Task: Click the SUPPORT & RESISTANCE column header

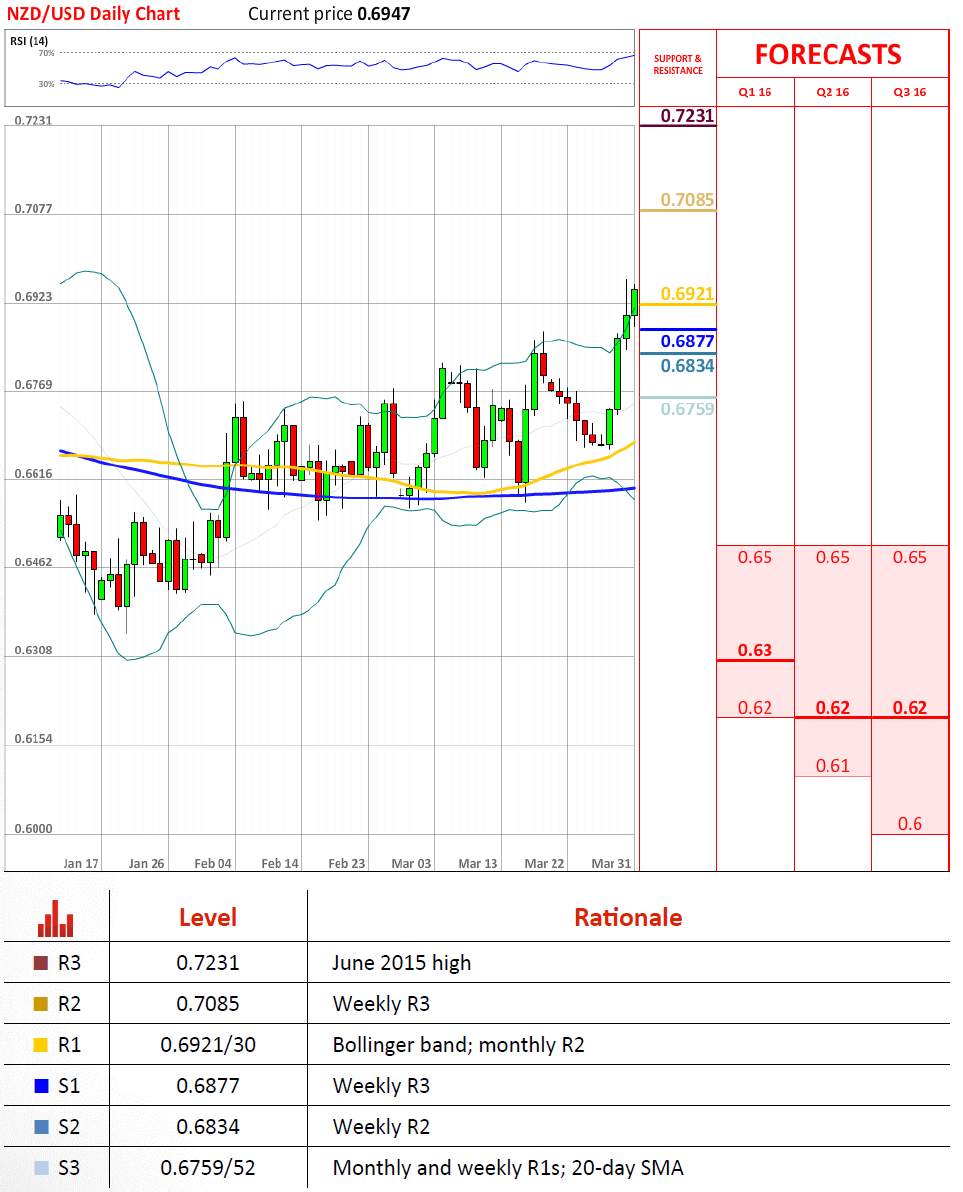Action: [678, 65]
